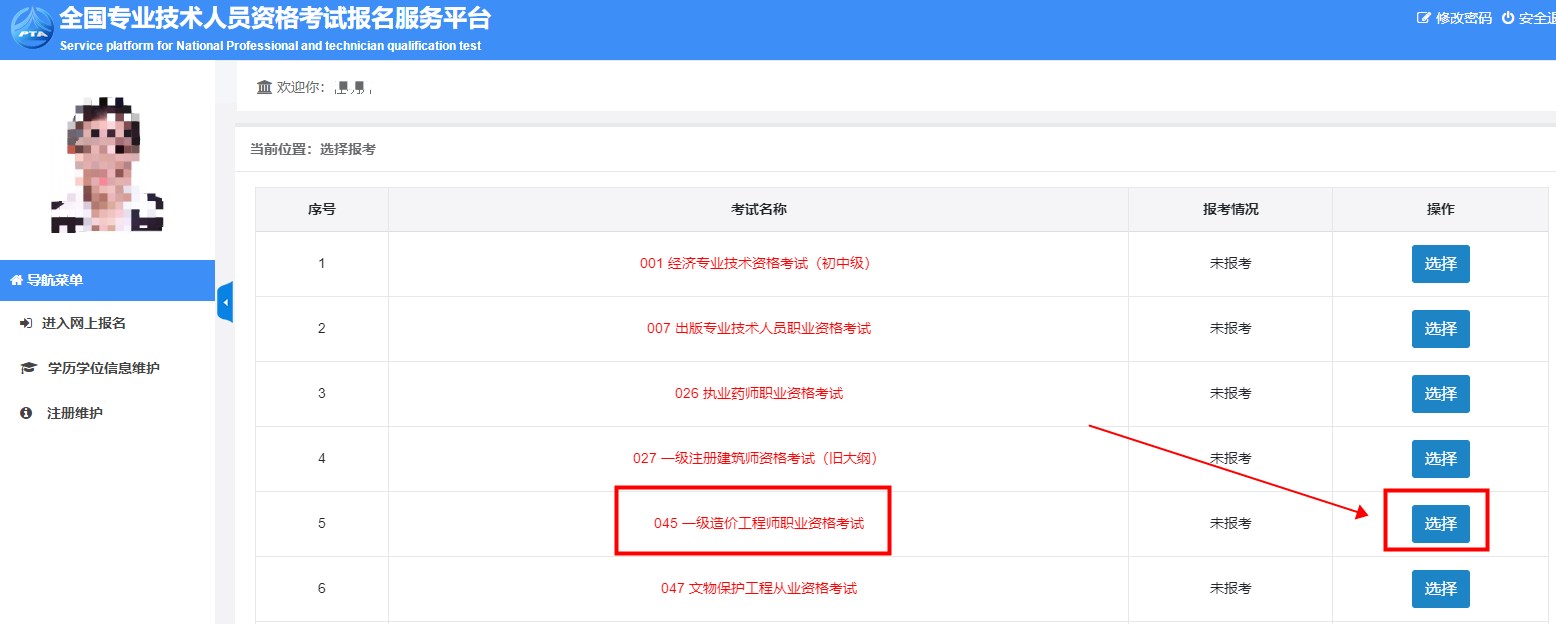This screenshot has height=624, width=1556.
Task: Open the 045 一级造价工程师职业资格考试 link
Action: [758, 523]
